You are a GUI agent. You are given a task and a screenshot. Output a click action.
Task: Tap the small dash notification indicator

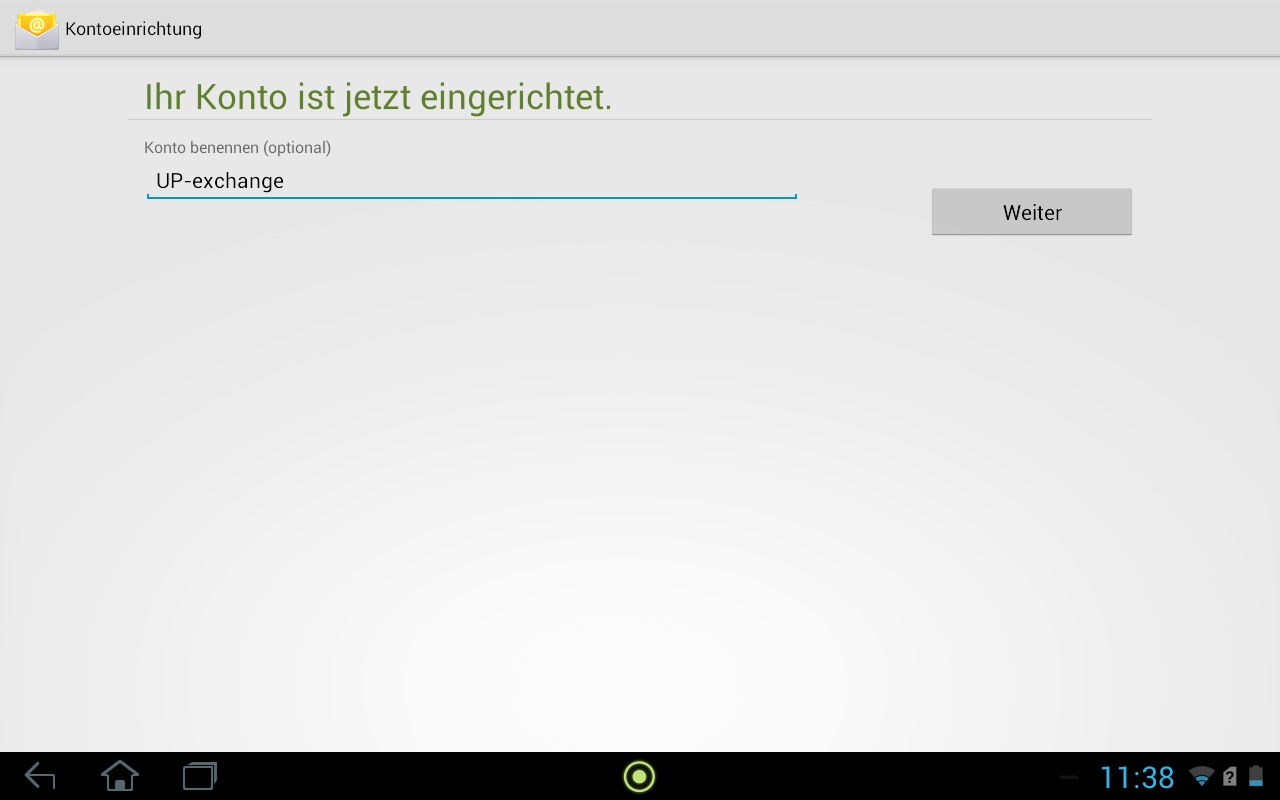1069,777
